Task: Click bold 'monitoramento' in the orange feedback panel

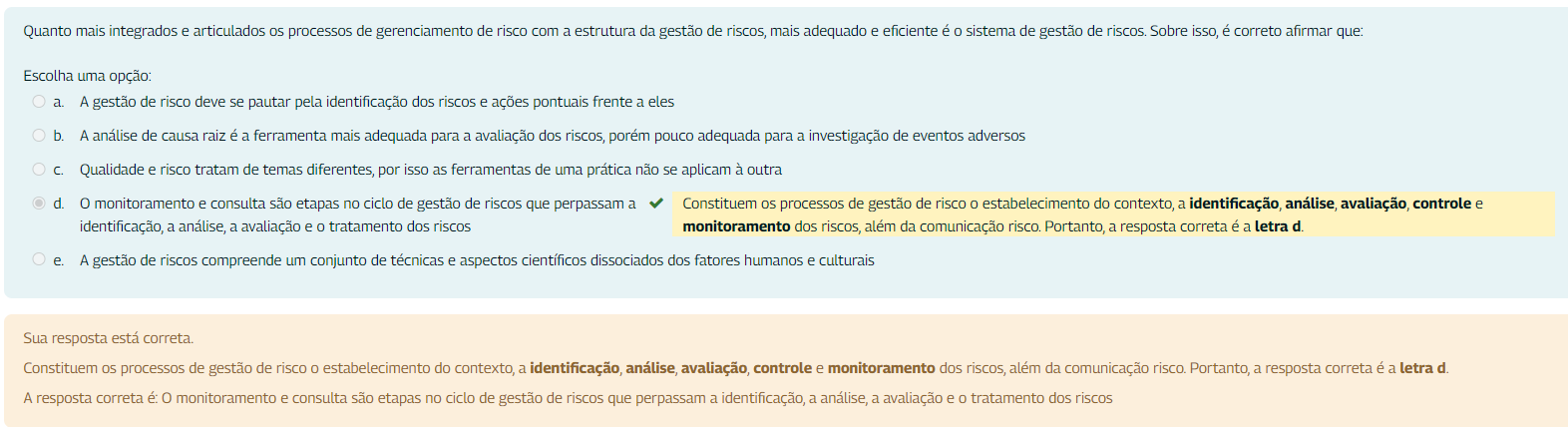Action: click(x=881, y=368)
